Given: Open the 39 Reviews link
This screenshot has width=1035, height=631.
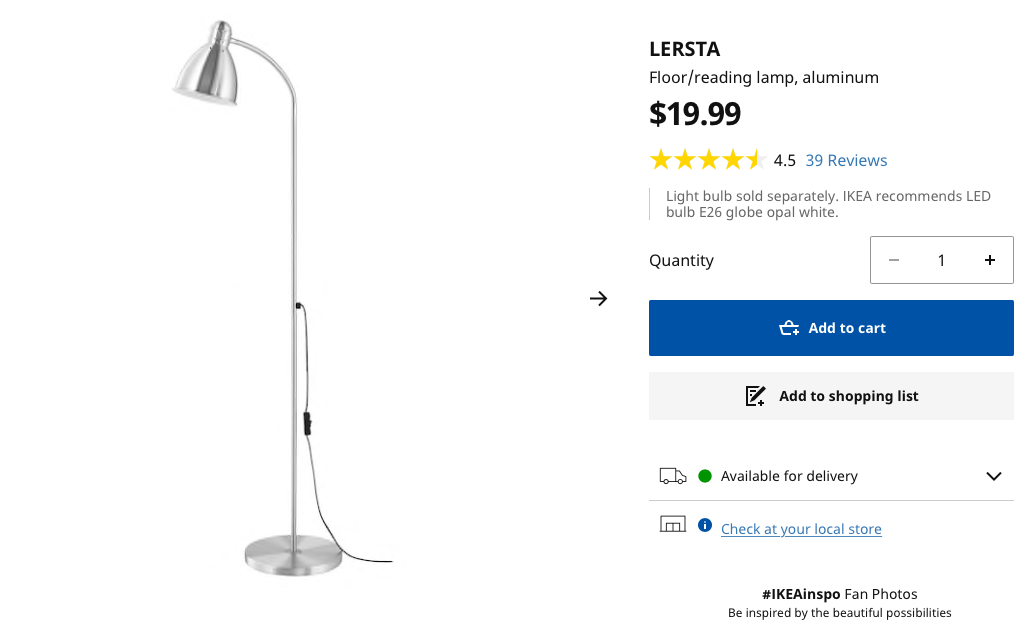Looking at the screenshot, I should 846,160.
